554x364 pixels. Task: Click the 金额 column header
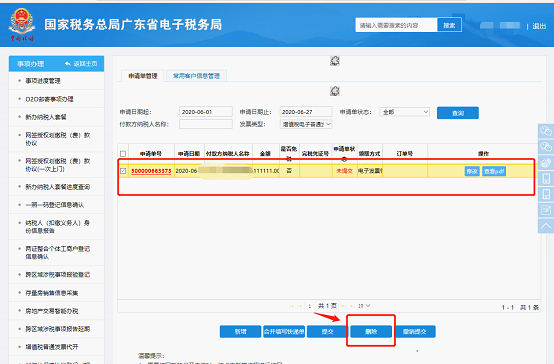(x=265, y=154)
